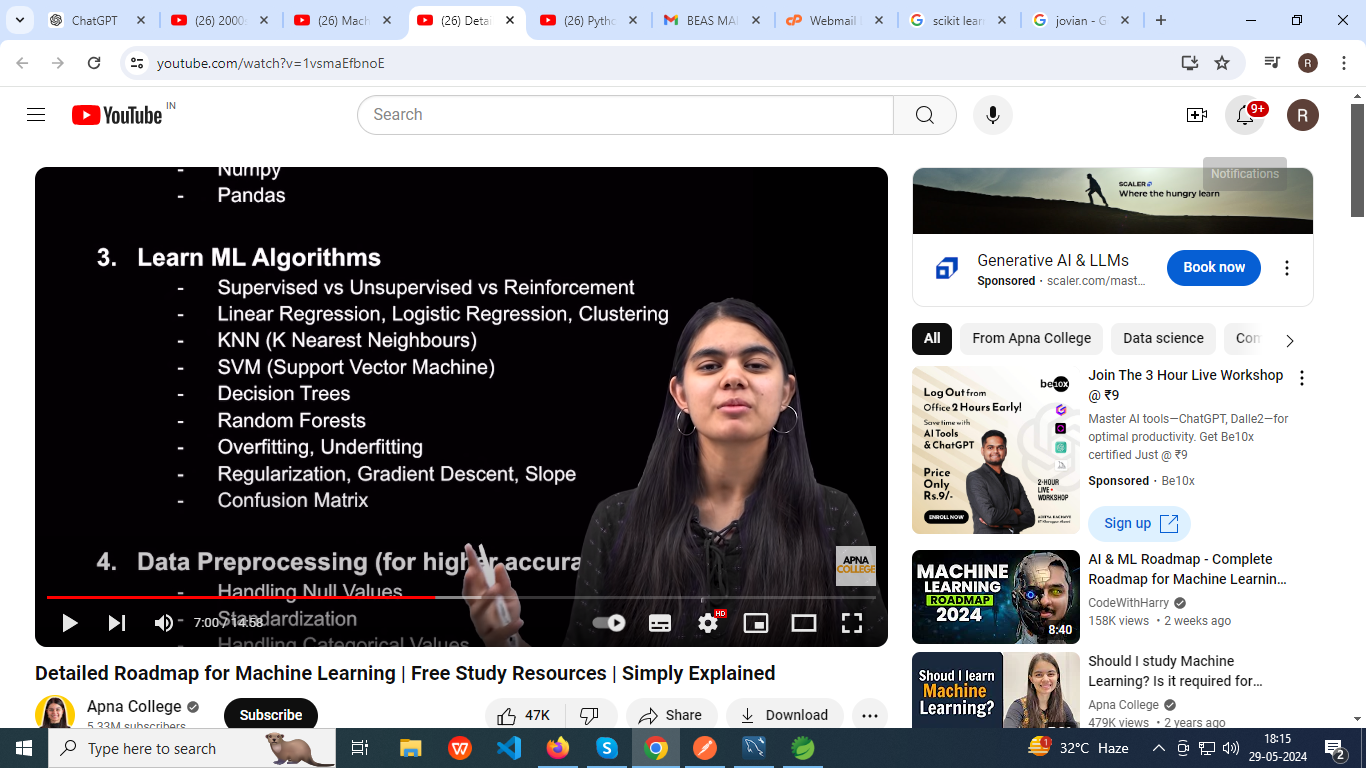Open the account avatar menu
The width and height of the screenshot is (1366, 768).
click(x=1302, y=115)
